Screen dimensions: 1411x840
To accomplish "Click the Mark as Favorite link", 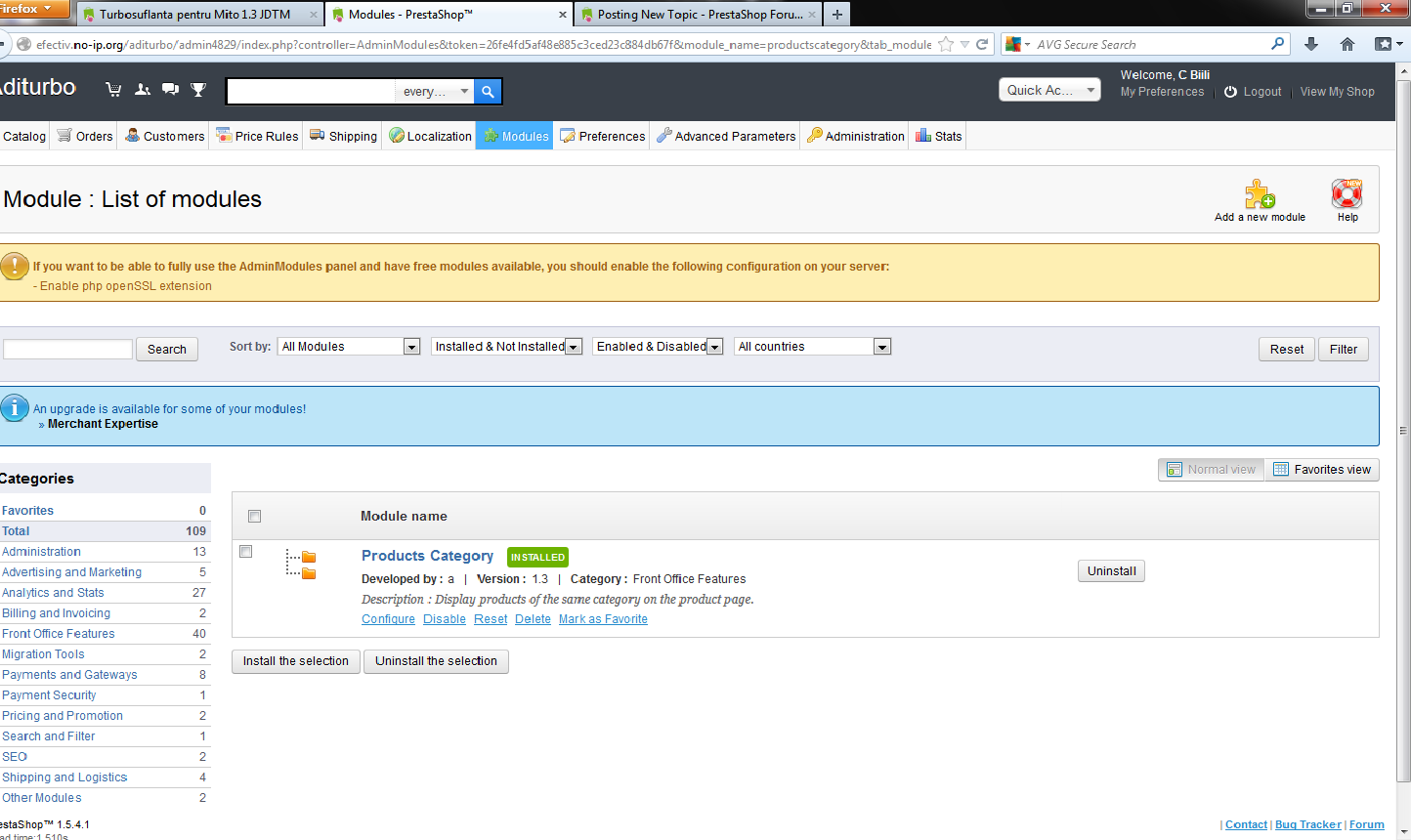I will click(603, 619).
